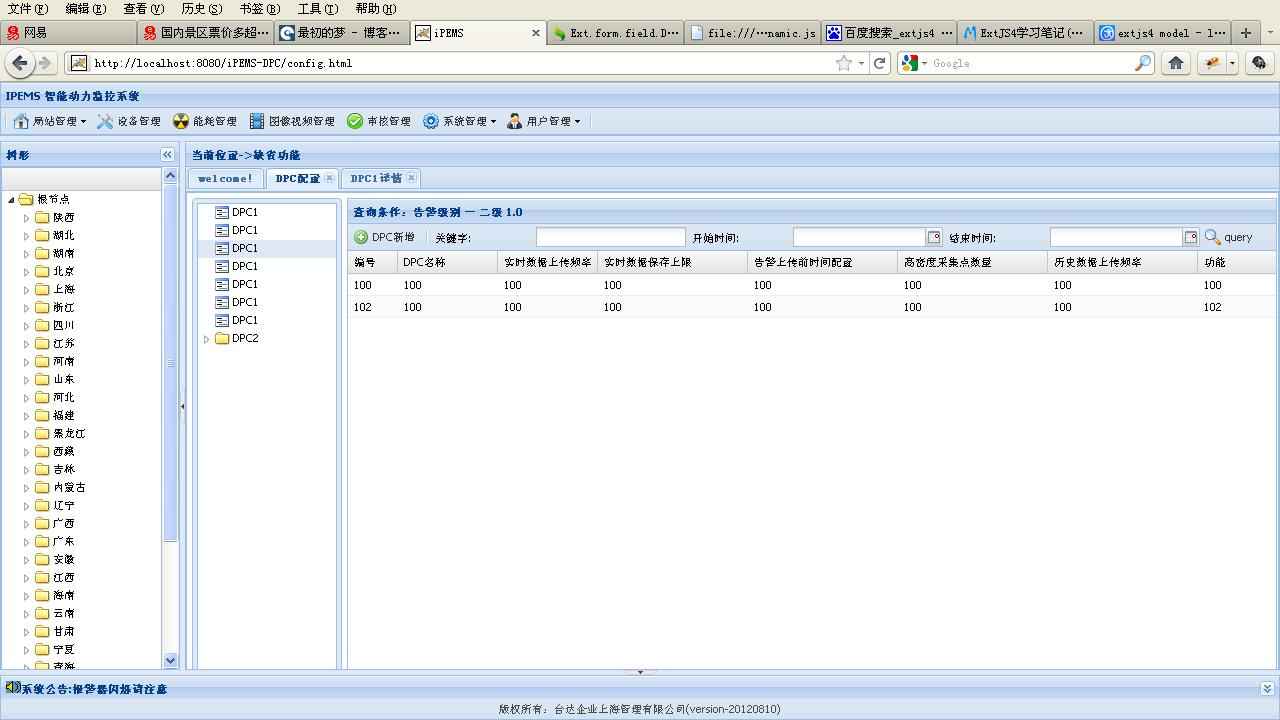Image resolution: width=1280 pixels, height=720 pixels.
Task: Select the 四川 folder icon
Action: [x=42, y=325]
